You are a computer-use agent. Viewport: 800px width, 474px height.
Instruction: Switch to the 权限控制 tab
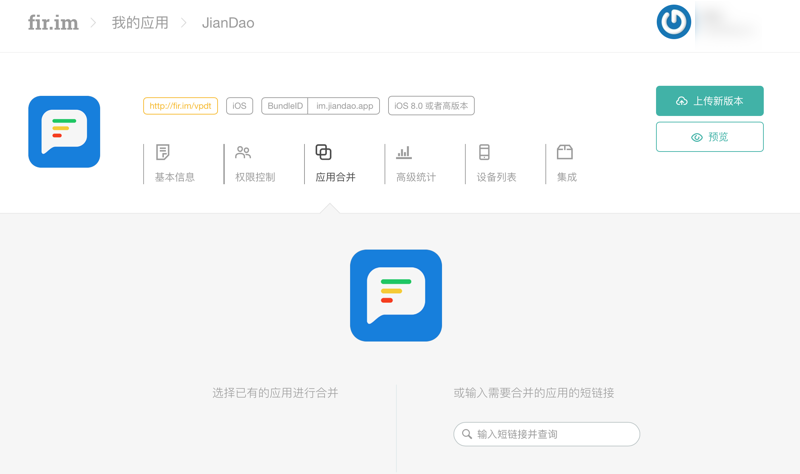255,177
